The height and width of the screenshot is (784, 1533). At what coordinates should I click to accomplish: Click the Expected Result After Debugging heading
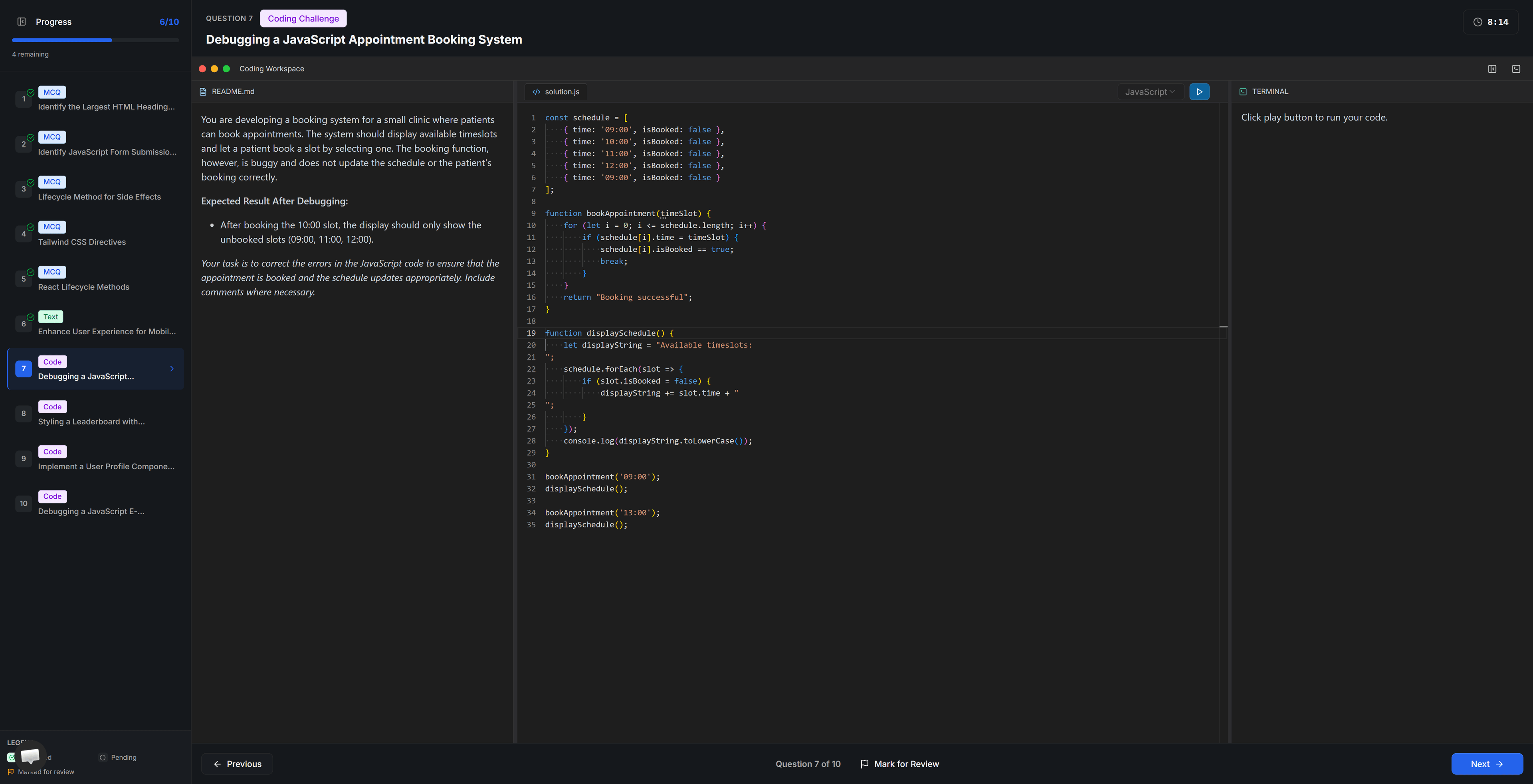(274, 201)
